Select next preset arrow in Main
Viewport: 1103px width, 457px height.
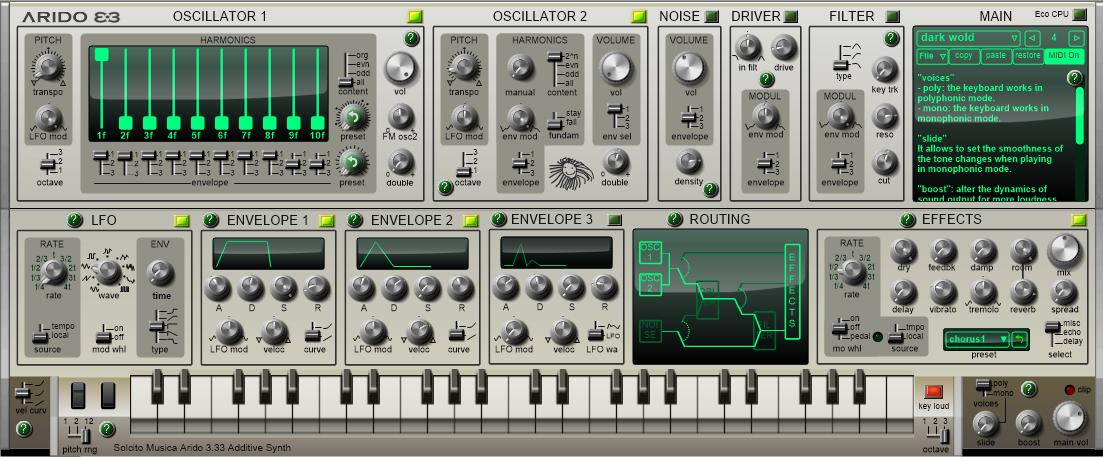(1076, 38)
